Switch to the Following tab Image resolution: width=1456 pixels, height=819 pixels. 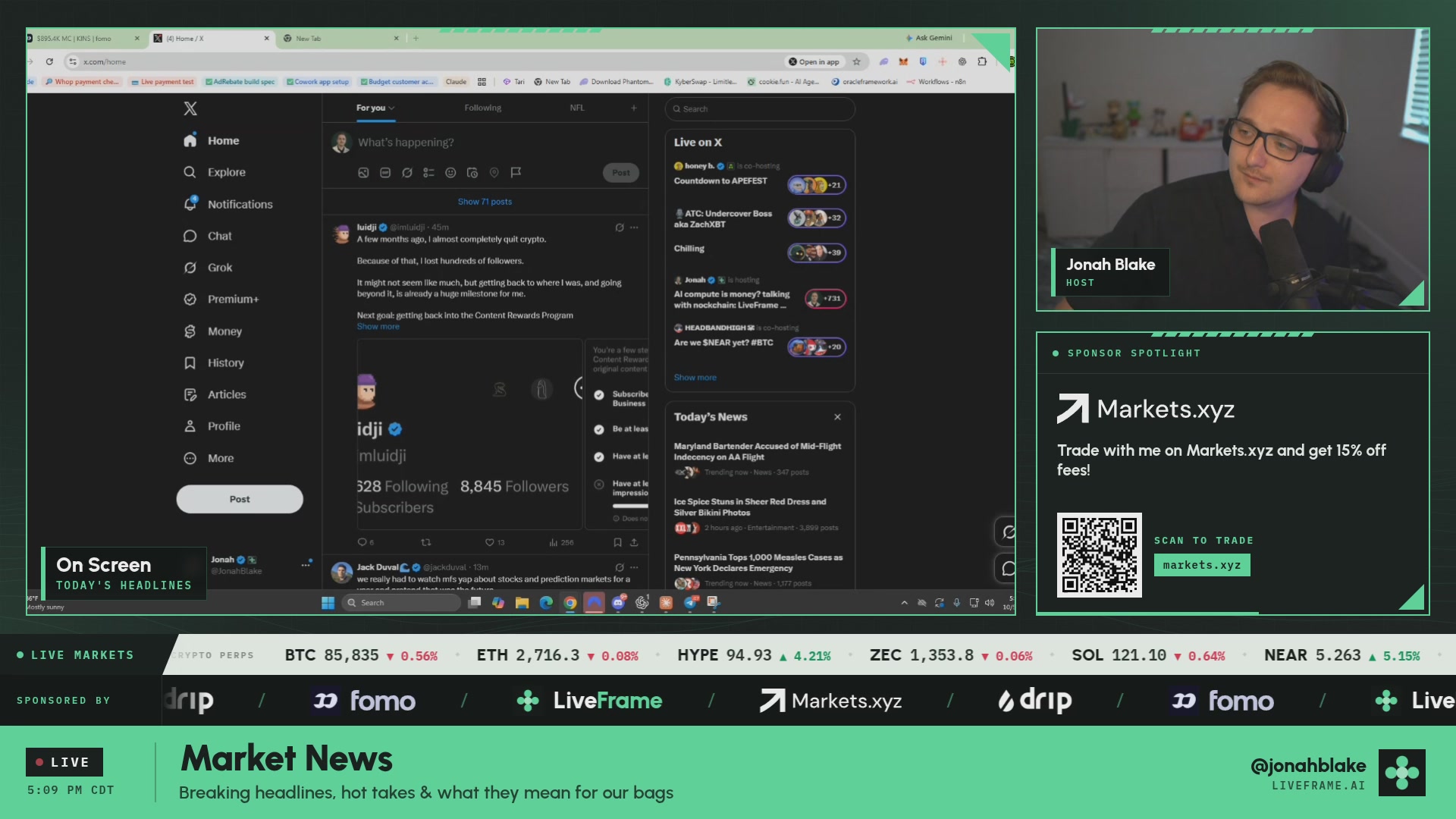click(x=483, y=108)
